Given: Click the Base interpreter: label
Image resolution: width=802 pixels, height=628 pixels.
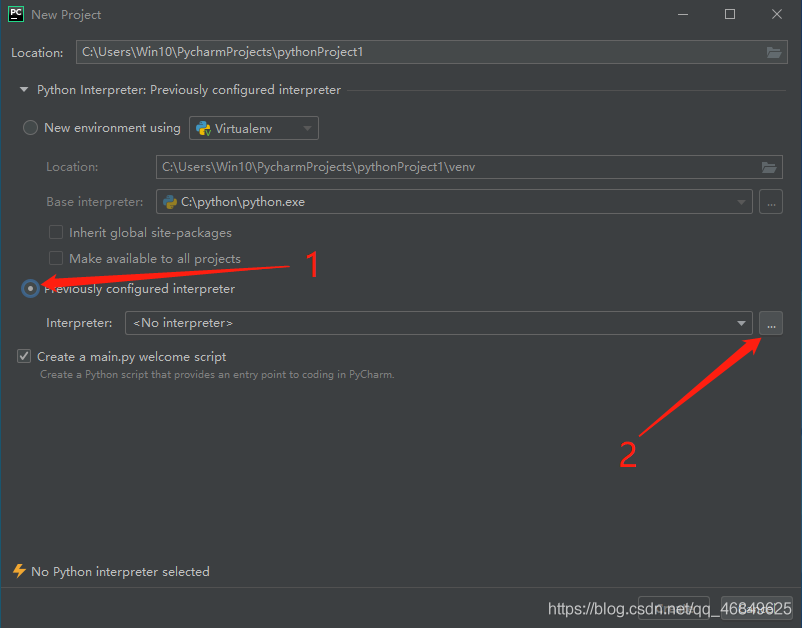Looking at the screenshot, I should (x=95, y=202).
